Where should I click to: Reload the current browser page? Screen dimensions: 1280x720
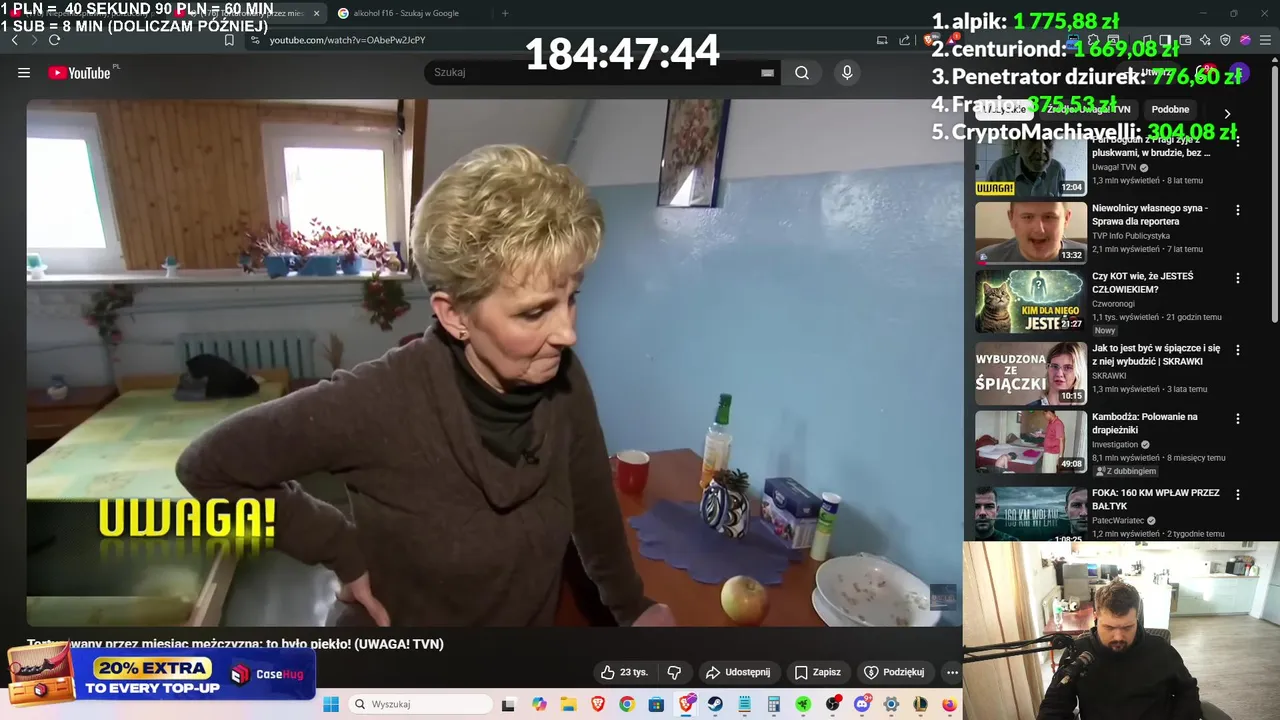pos(54,40)
